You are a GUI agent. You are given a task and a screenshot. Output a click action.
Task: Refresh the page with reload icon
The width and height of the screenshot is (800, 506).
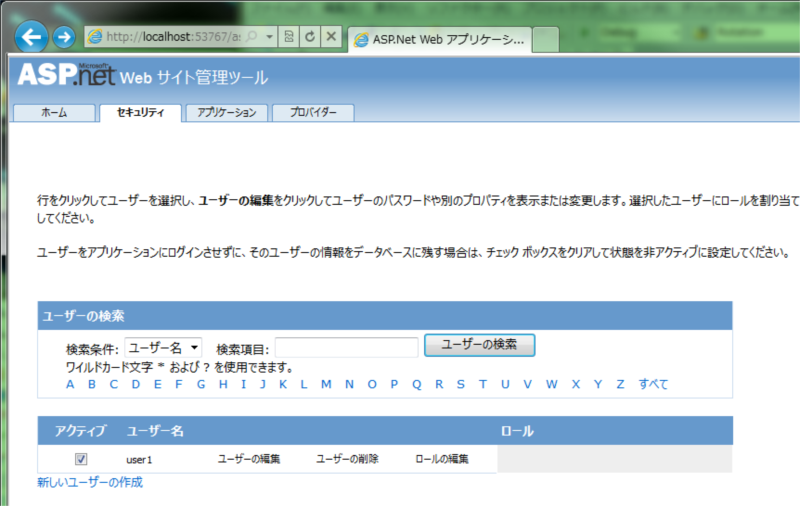(x=310, y=37)
